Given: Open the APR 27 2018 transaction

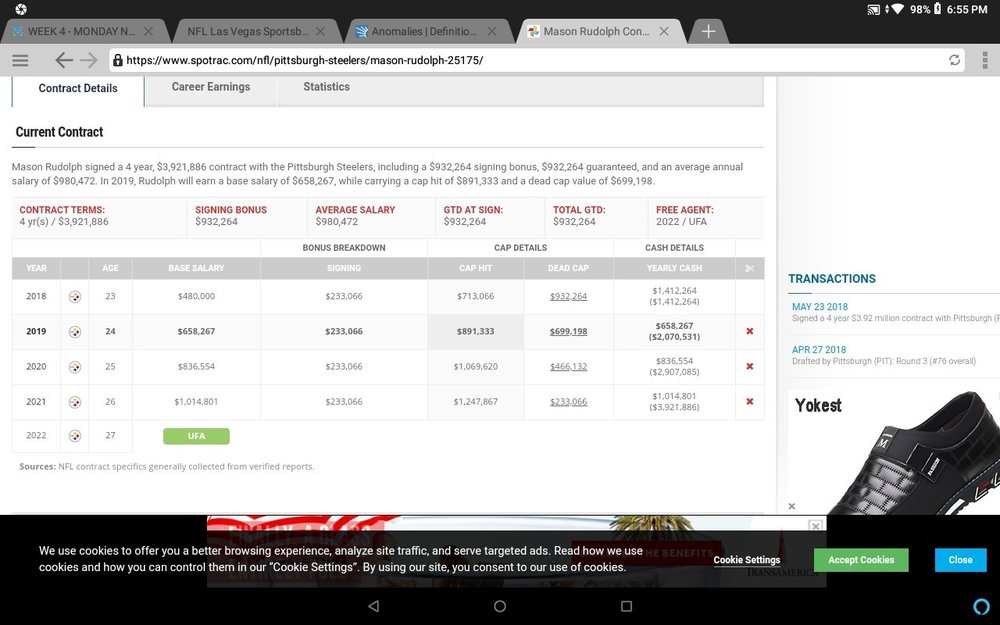Looking at the screenshot, I should (819, 349).
